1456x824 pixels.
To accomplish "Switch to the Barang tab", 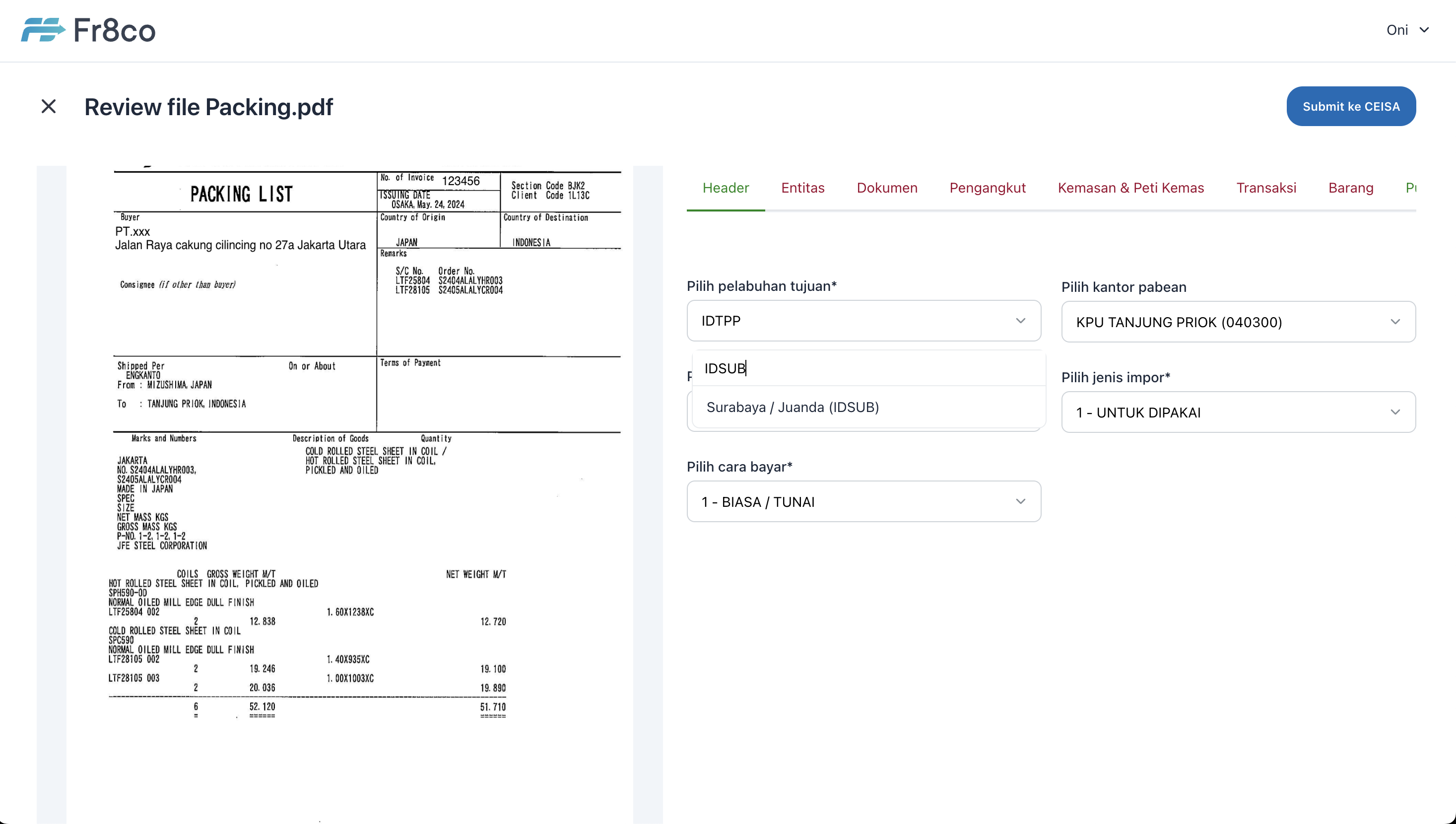I will pos(1350,188).
